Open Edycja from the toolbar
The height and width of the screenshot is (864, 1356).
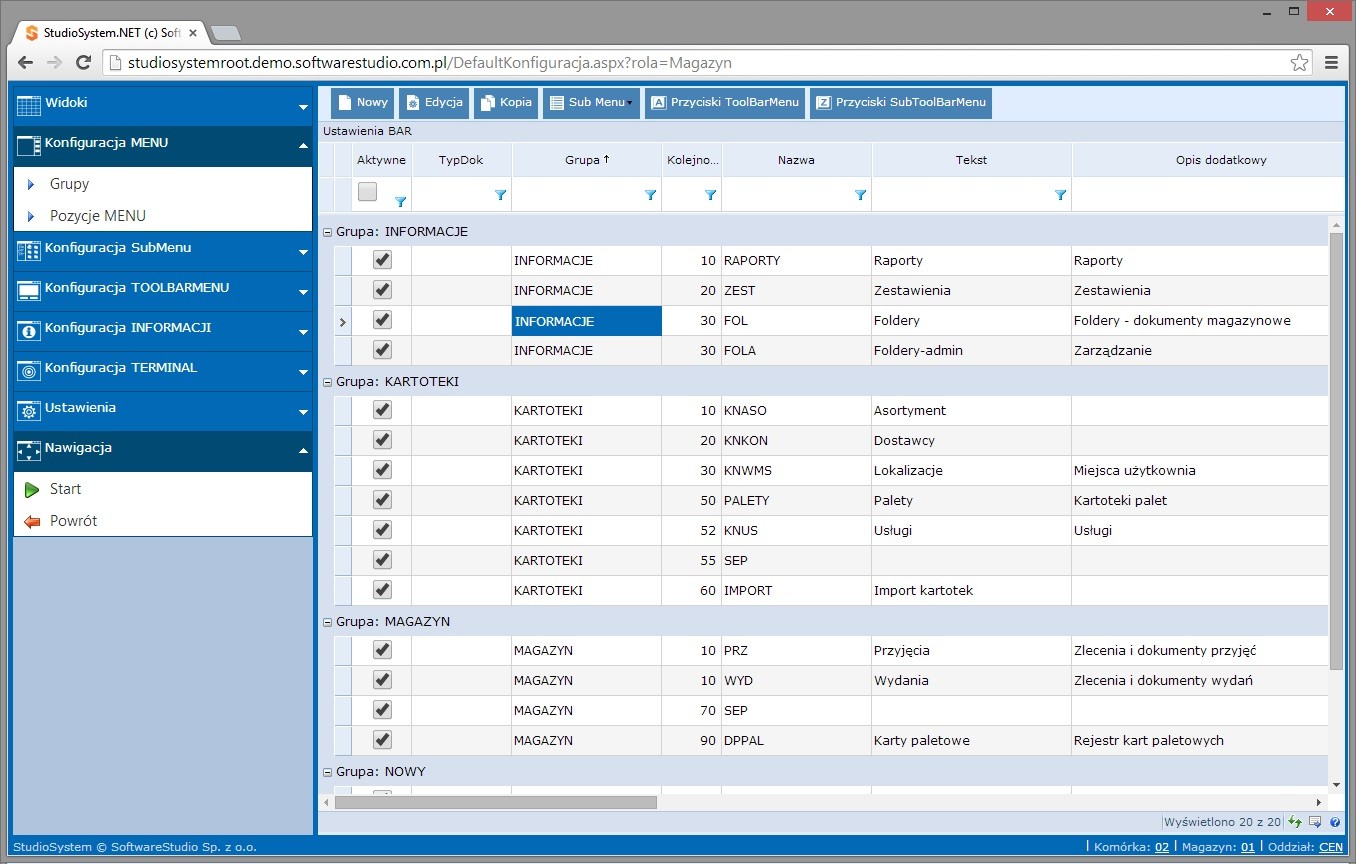click(x=433, y=103)
